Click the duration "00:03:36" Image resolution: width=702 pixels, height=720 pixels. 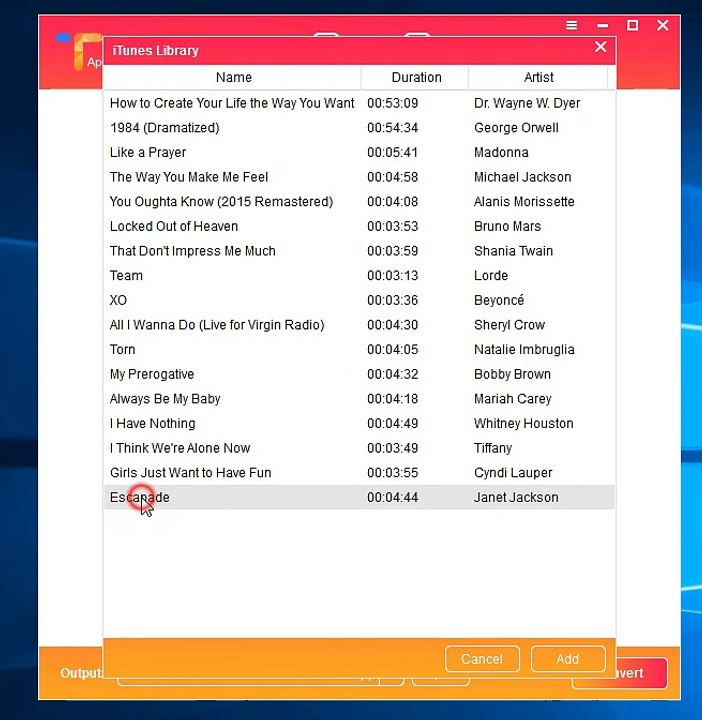pos(393,300)
